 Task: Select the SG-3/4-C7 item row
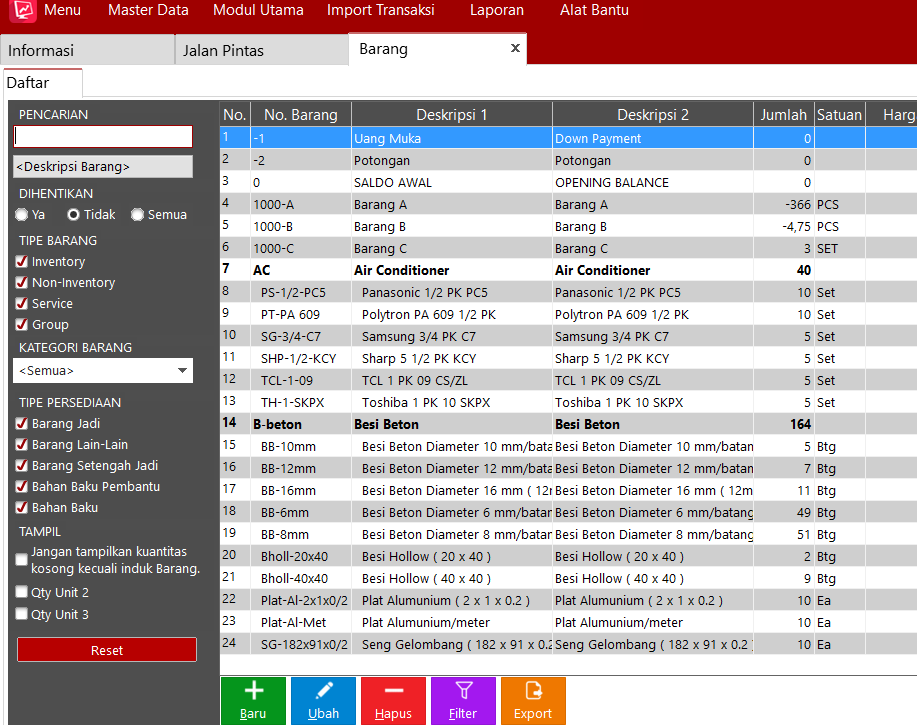click(568, 336)
